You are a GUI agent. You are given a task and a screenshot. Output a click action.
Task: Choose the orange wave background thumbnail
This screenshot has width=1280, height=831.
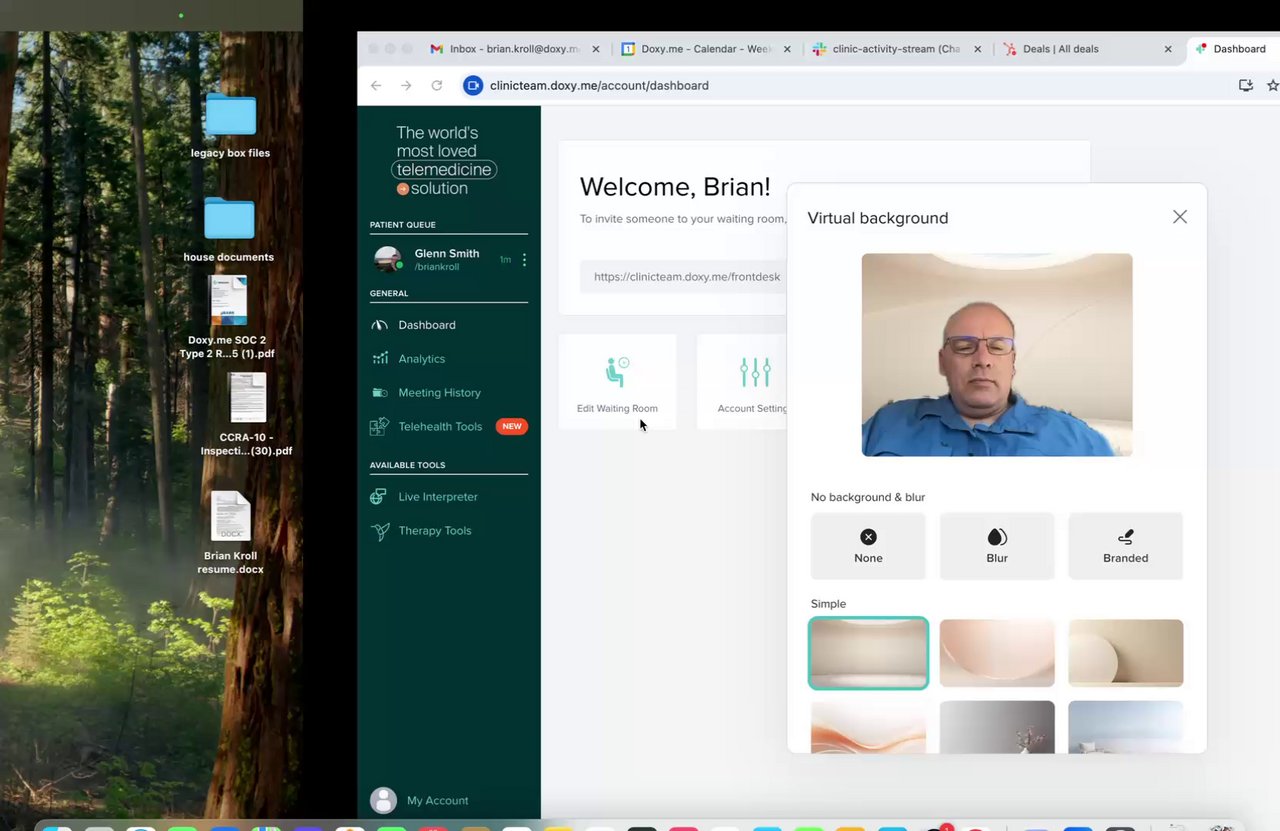click(868, 727)
